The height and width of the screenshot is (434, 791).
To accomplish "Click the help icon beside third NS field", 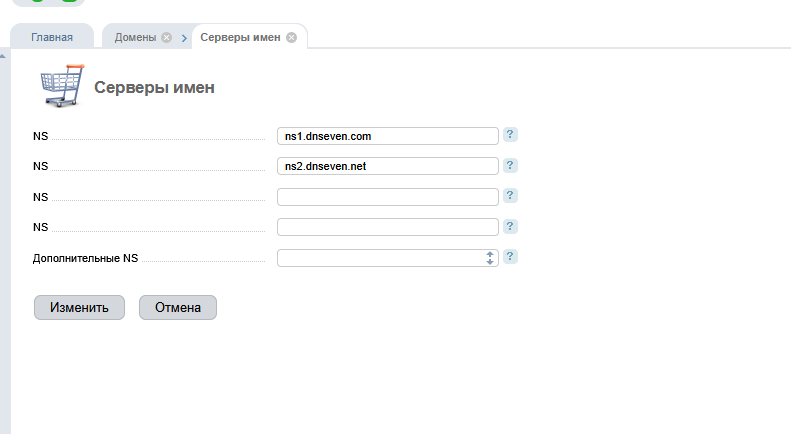I will click(x=510, y=196).
